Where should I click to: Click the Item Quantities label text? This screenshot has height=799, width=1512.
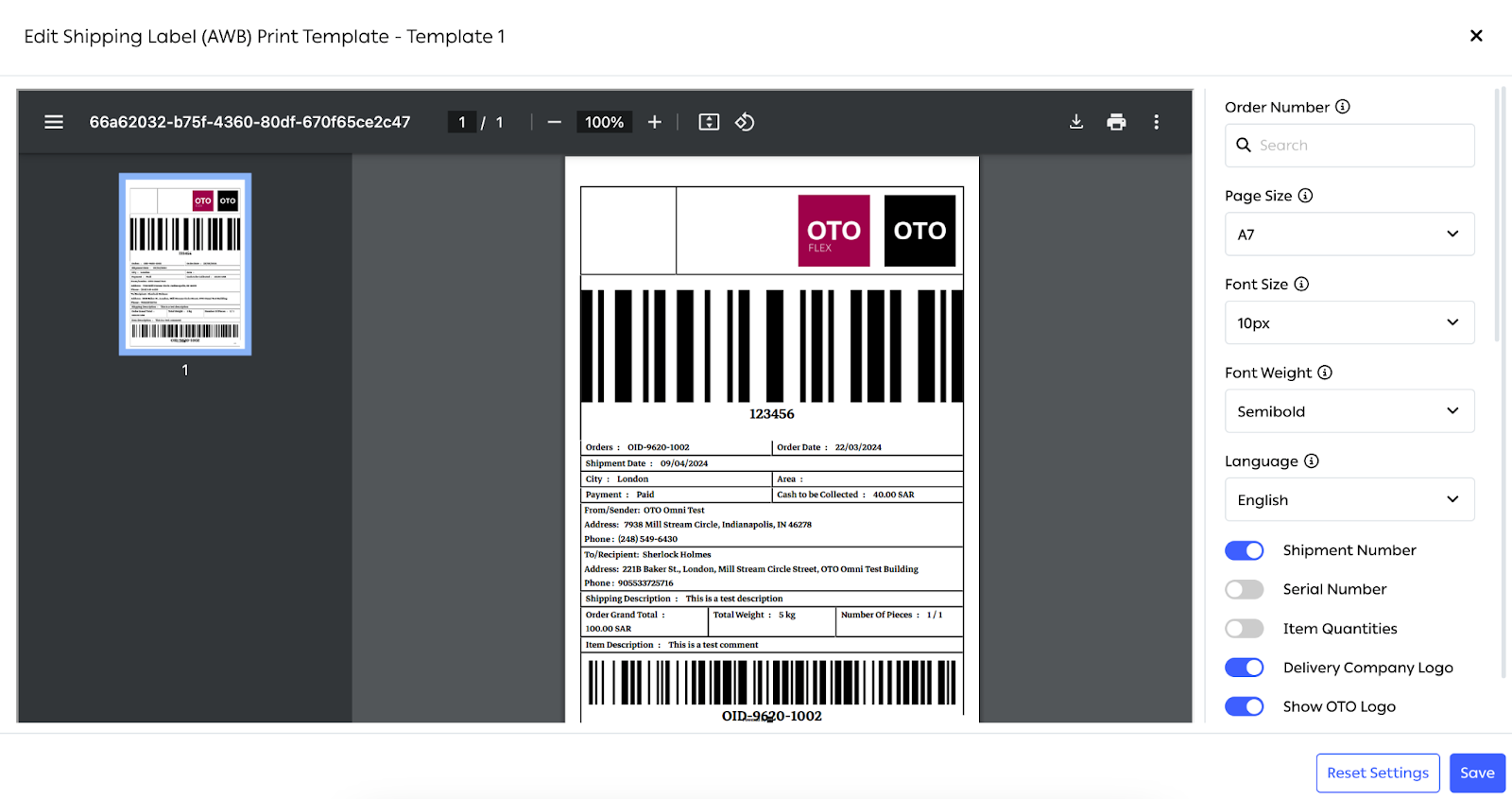click(1340, 629)
